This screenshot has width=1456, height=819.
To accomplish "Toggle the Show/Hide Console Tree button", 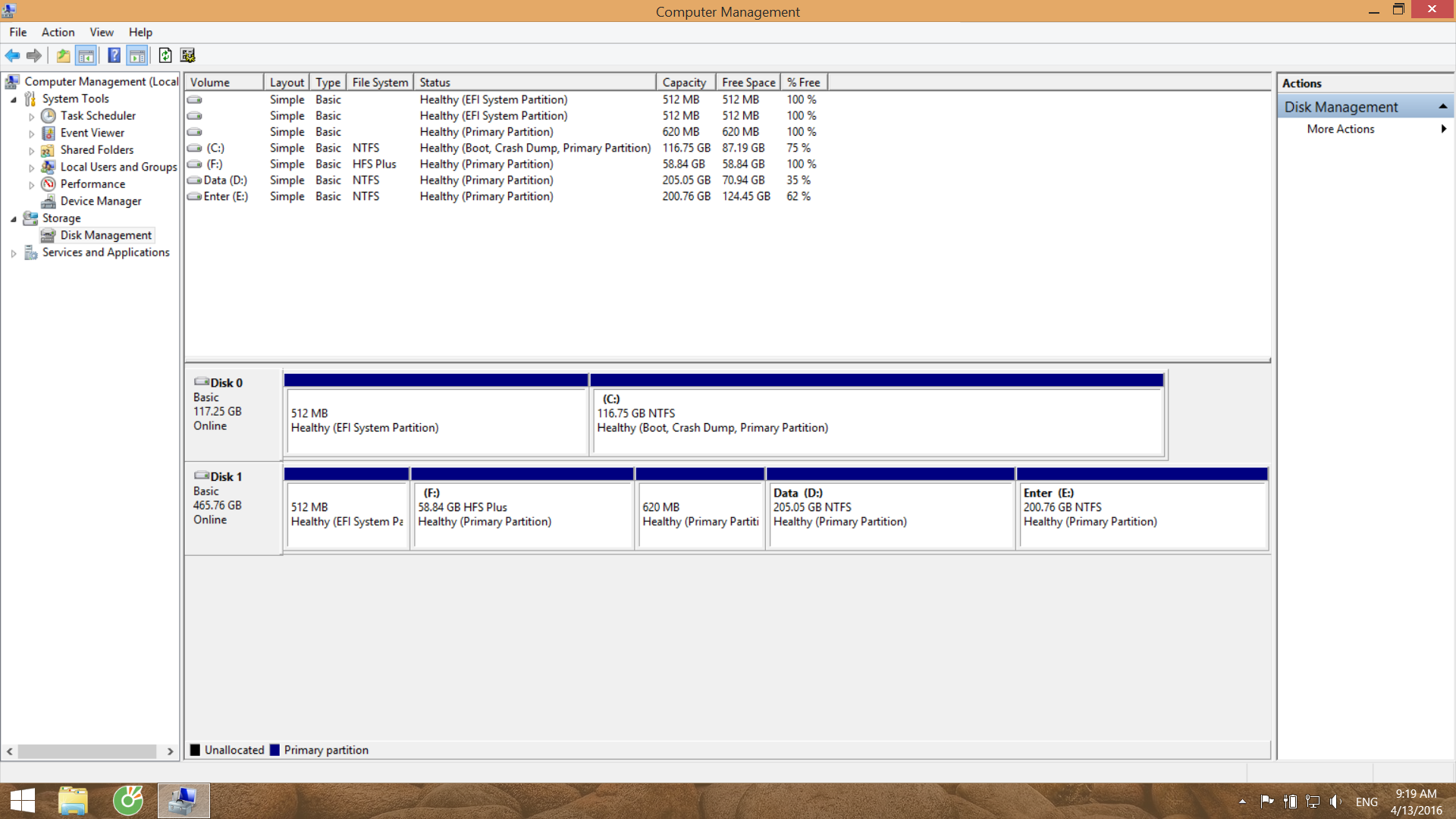I will click(86, 55).
